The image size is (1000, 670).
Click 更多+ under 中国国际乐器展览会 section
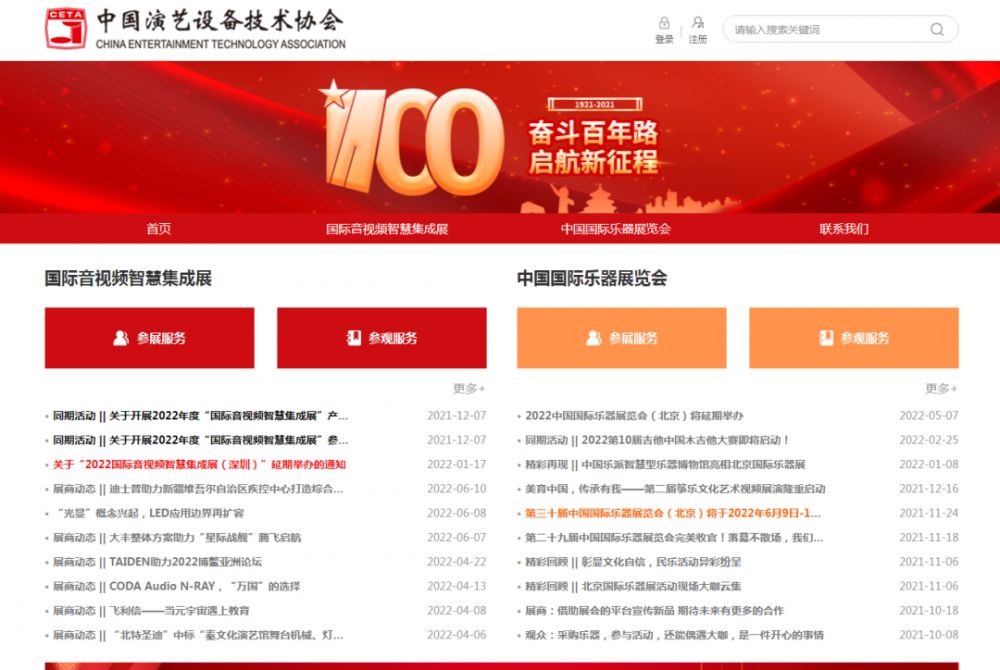click(942, 388)
